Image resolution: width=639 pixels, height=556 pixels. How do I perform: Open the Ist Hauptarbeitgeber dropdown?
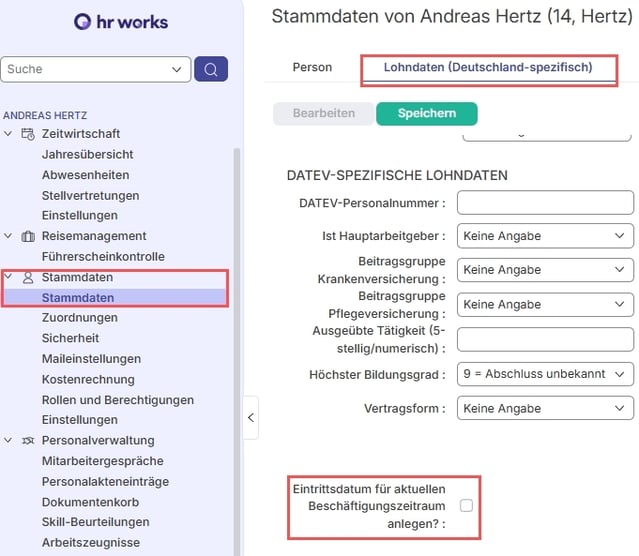[x=545, y=236]
